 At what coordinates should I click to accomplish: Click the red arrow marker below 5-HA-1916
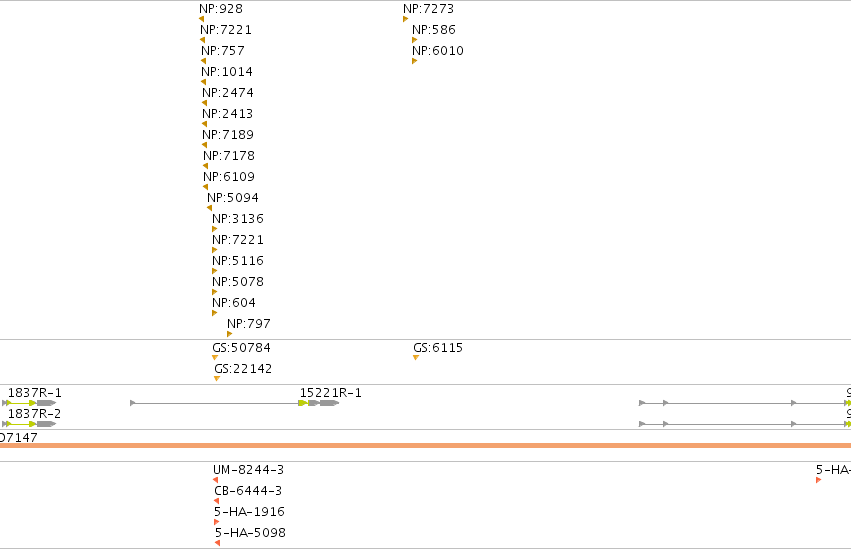(x=217, y=522)
